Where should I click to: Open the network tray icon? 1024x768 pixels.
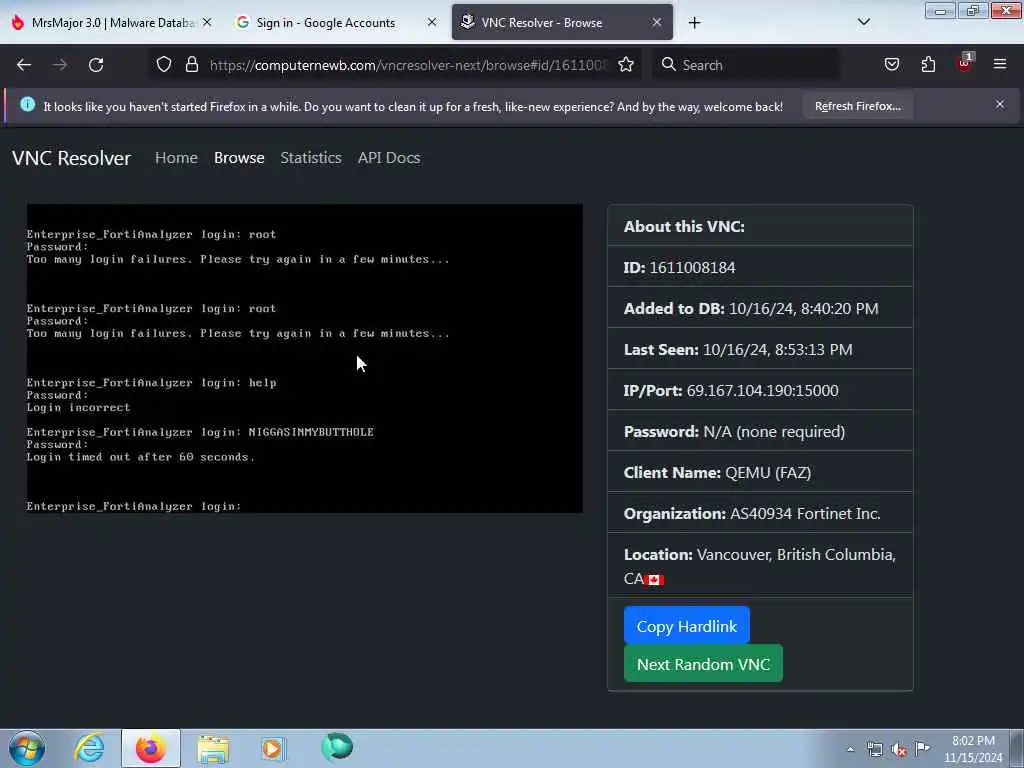coord(874,749)
